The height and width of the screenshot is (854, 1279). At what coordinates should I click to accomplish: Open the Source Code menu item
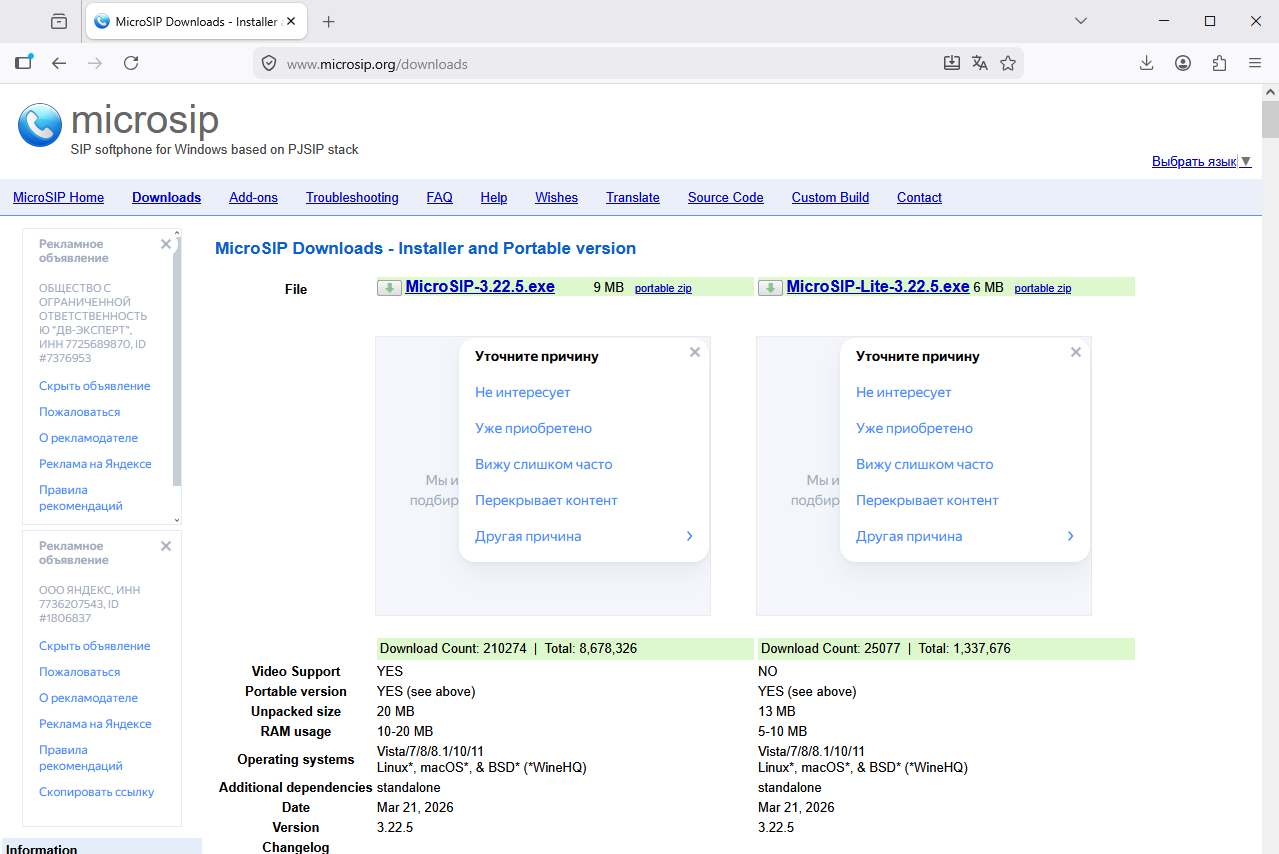click(725, 197)
